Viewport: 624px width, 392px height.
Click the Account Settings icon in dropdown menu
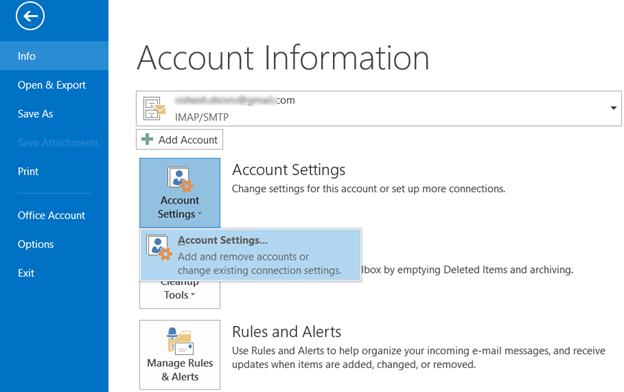[x=159, y=247]
